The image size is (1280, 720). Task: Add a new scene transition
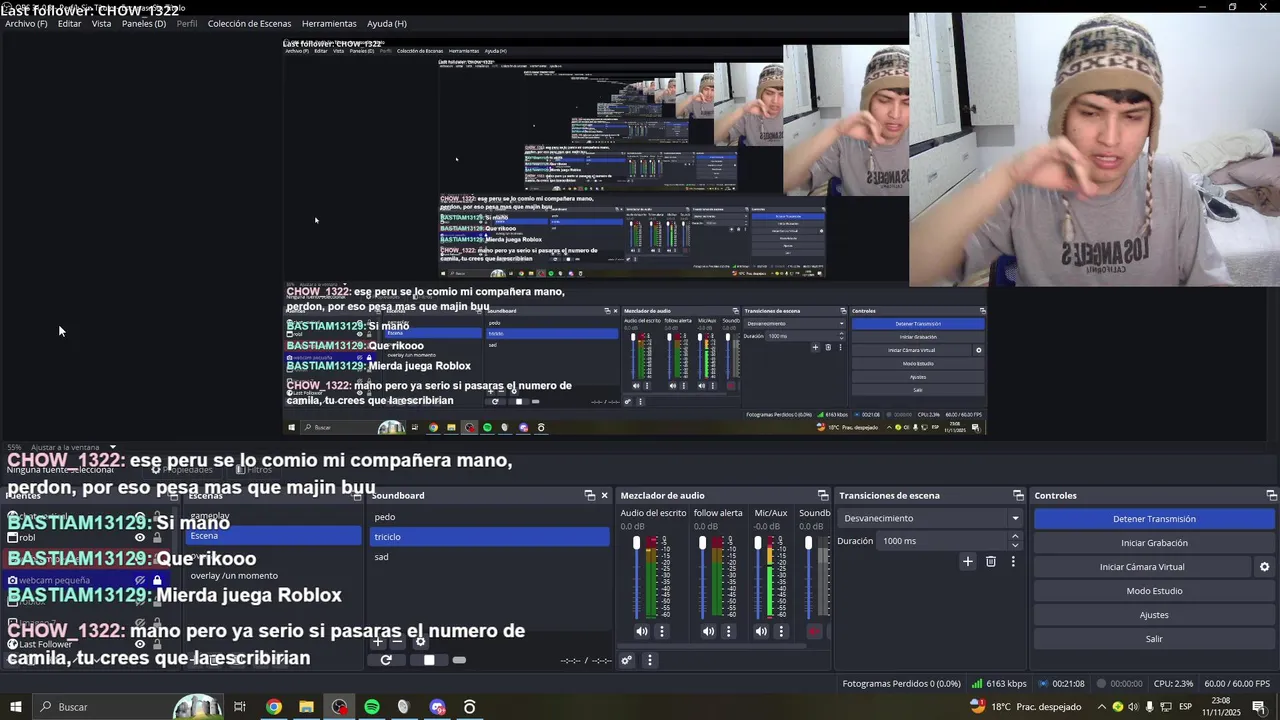point(968,562)
